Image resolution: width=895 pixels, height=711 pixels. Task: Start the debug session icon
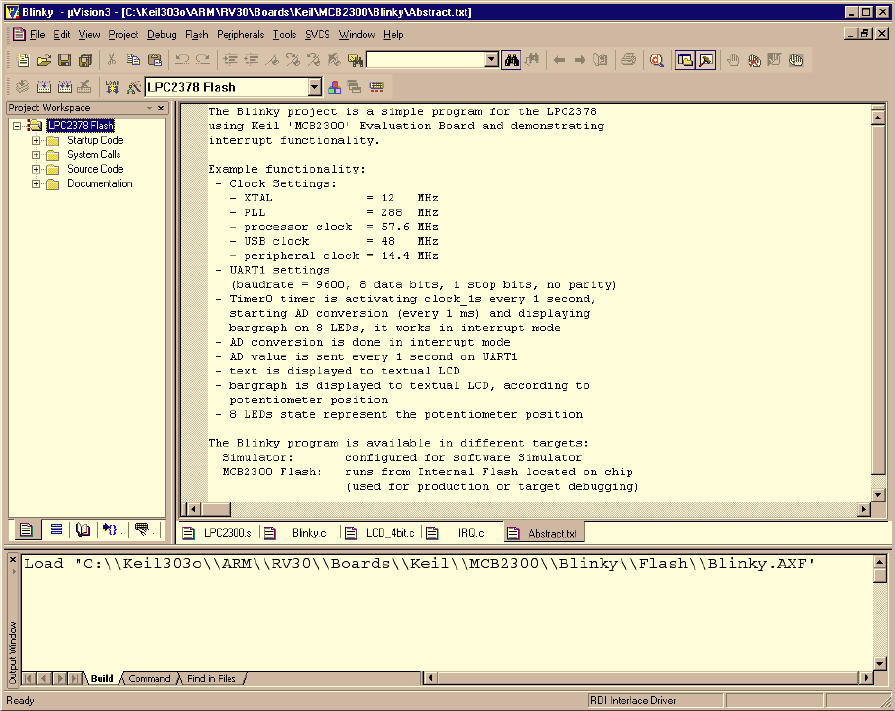click(656, 60)
